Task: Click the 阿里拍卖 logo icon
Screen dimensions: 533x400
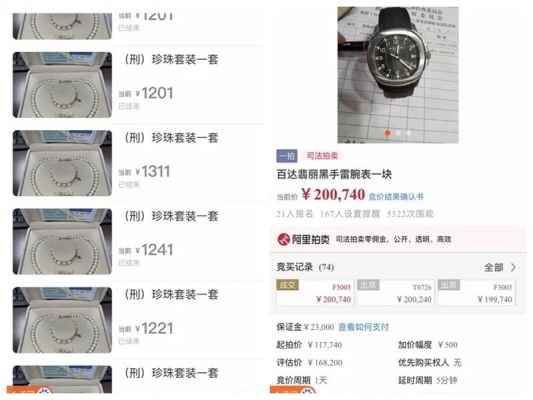Action: [x=283, y=239]
